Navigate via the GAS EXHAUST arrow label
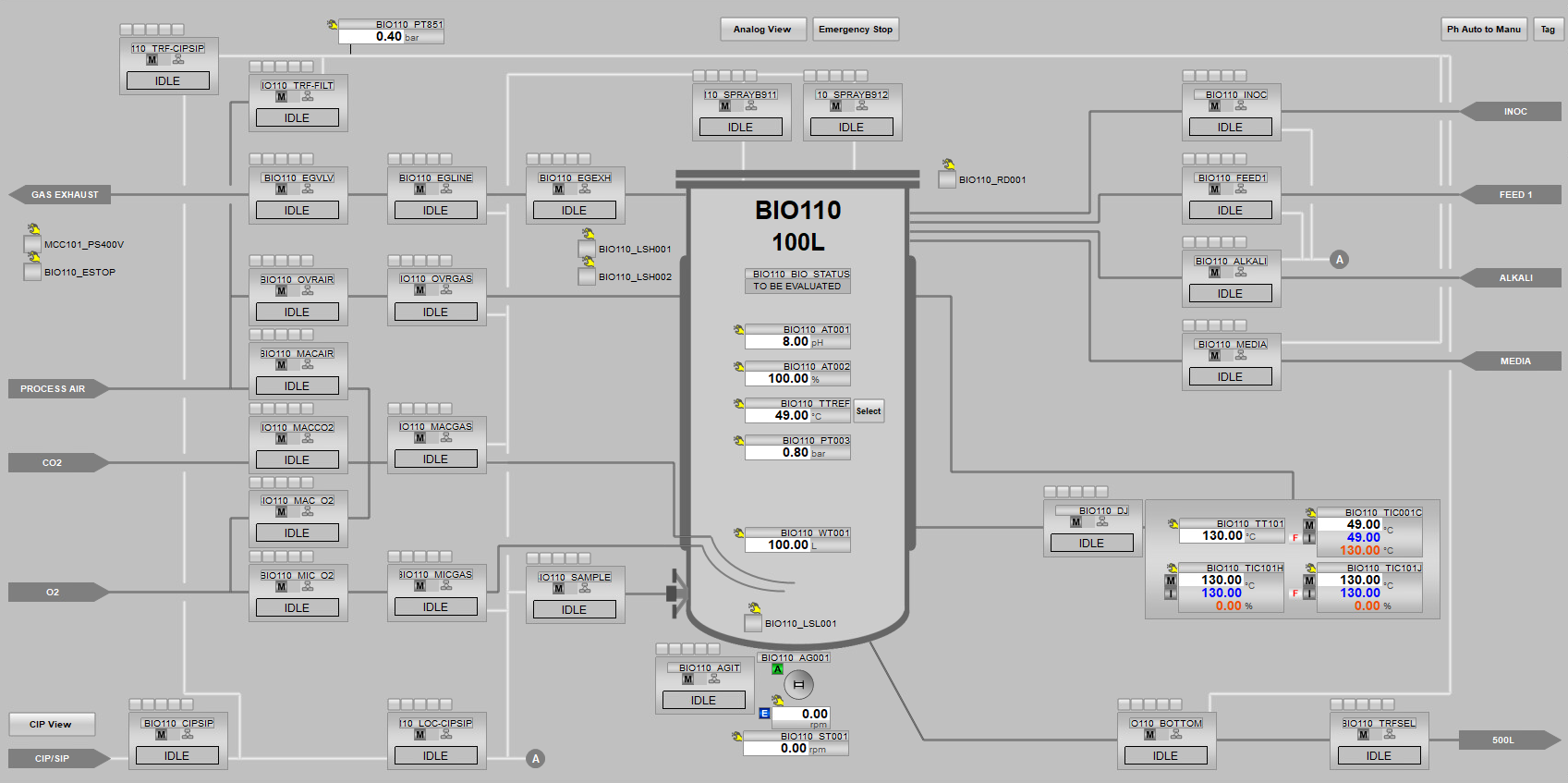1568x783 pixels. (x=60, y=195)
